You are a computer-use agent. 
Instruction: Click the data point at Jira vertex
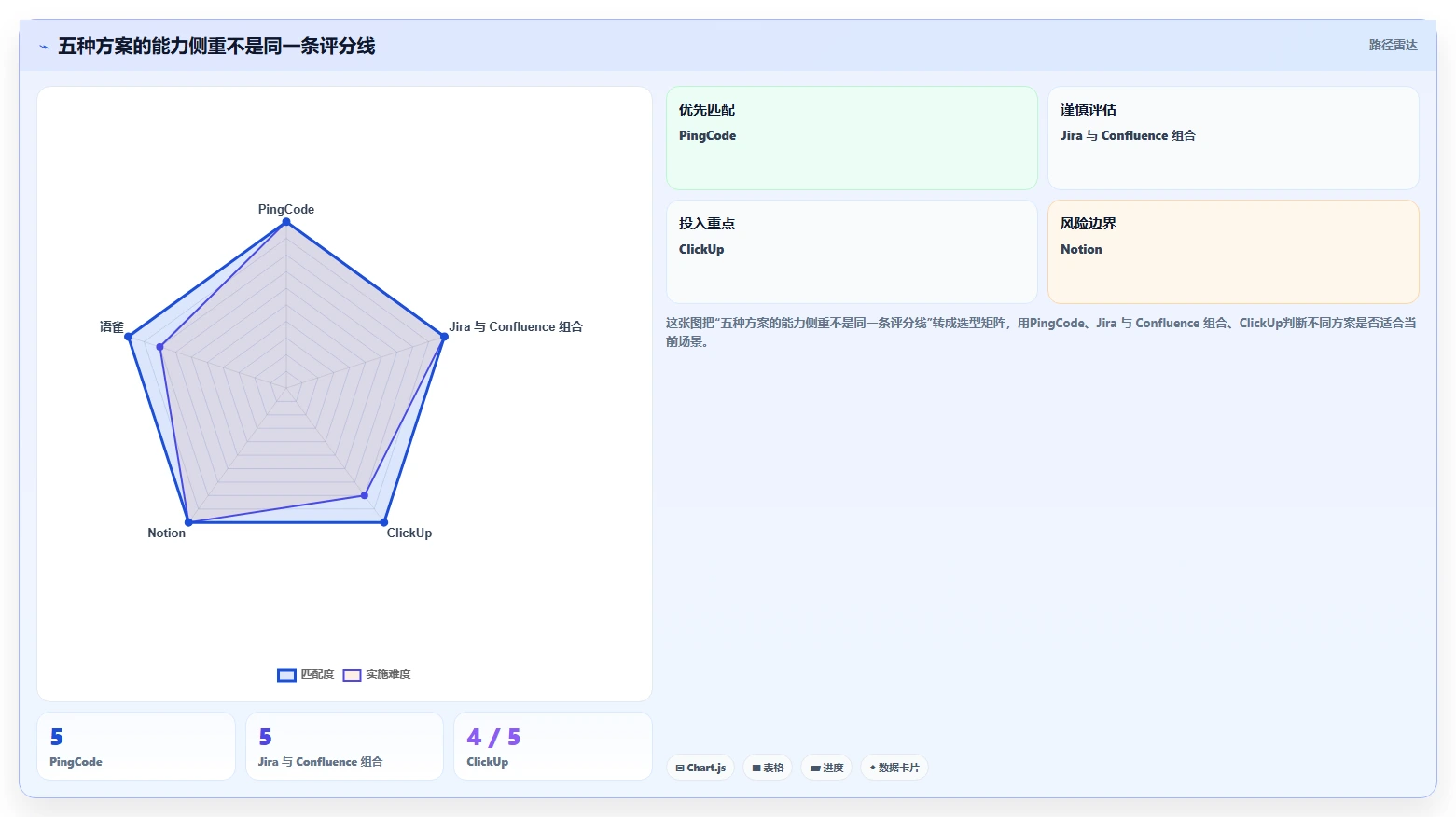coord(444,337)
